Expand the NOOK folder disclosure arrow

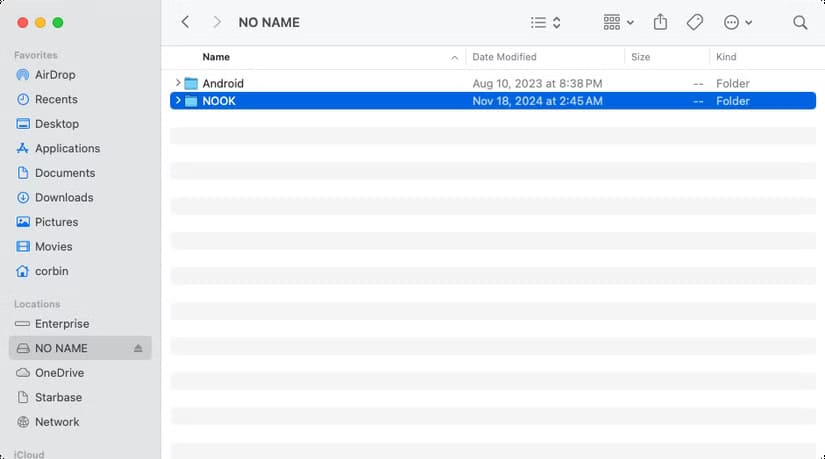(178, 101)
